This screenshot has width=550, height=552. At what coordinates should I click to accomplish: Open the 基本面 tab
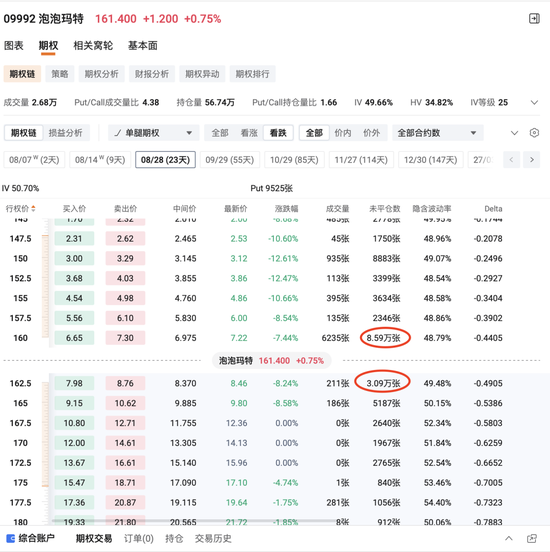click(143, 45)
